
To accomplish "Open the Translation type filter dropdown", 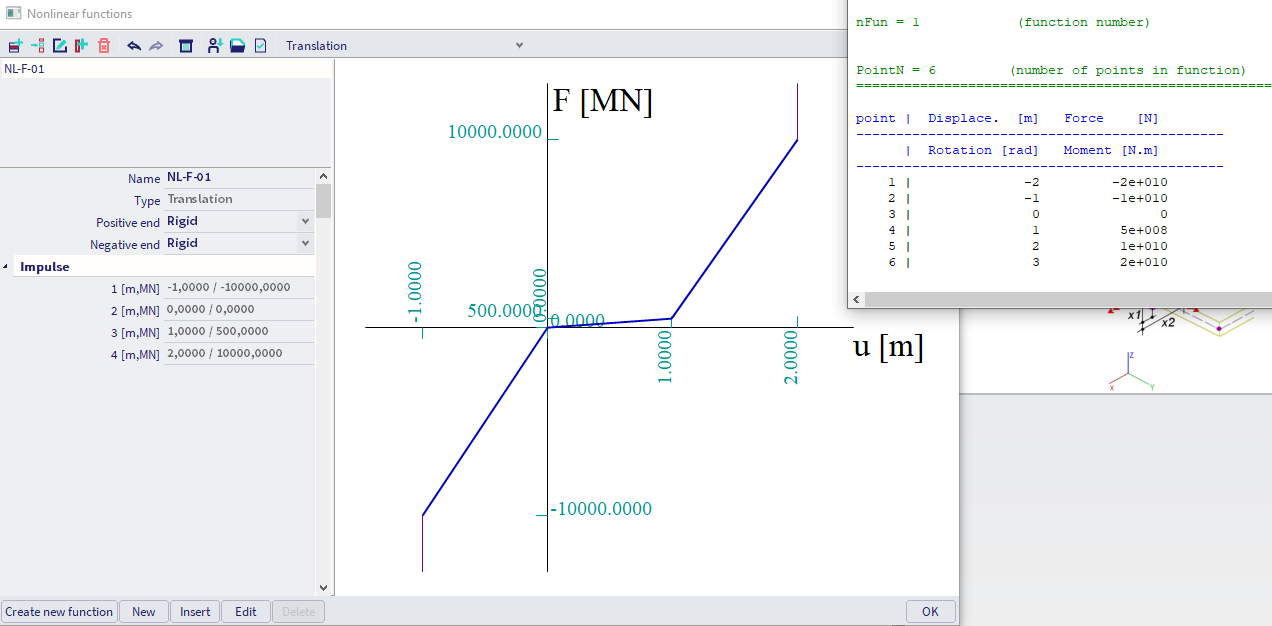I will click(x=403, y=46).
